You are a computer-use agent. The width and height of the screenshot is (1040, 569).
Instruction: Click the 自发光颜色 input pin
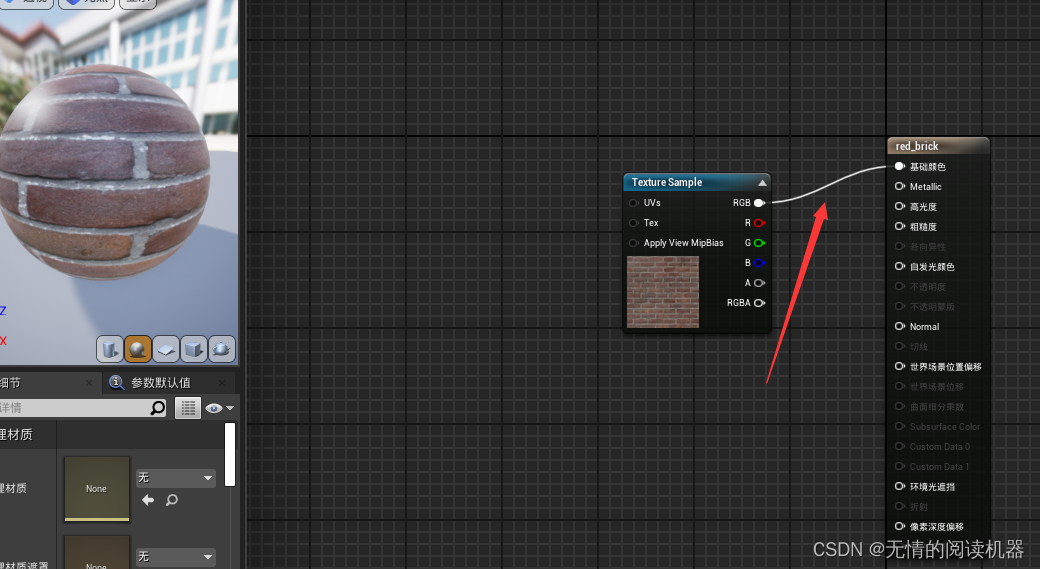tap(900, 266)
